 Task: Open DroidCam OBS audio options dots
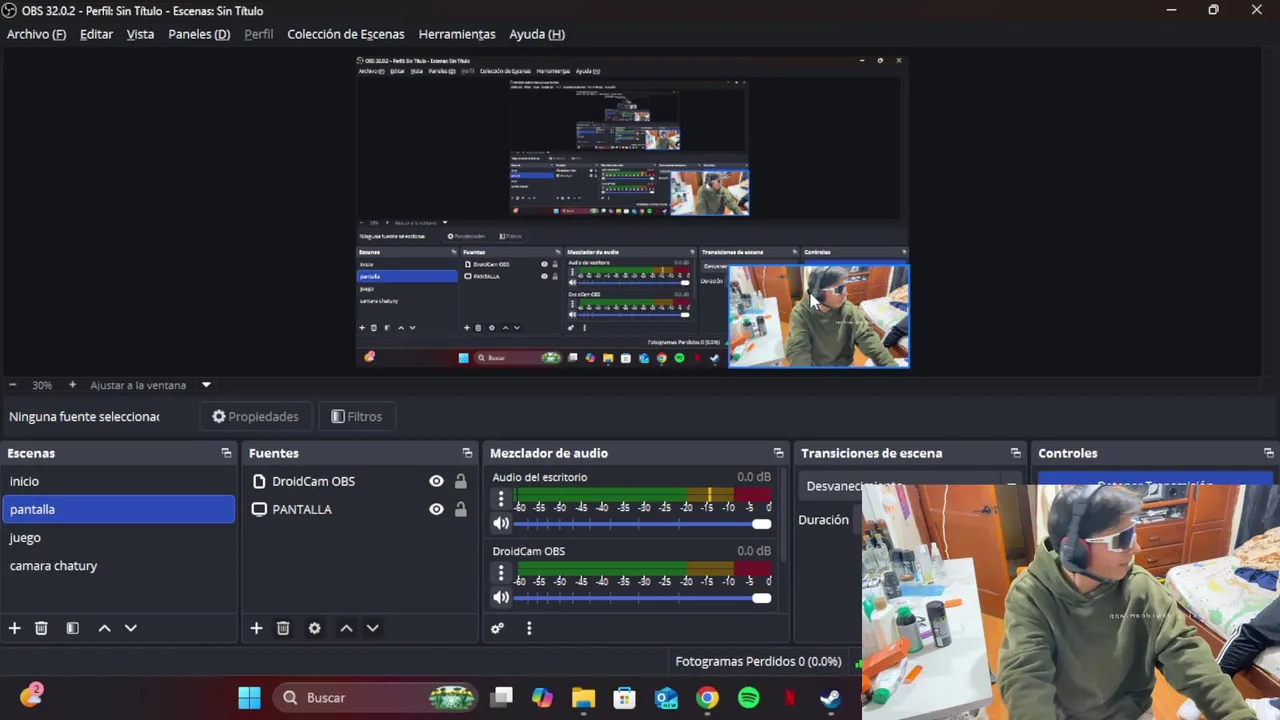501,573
